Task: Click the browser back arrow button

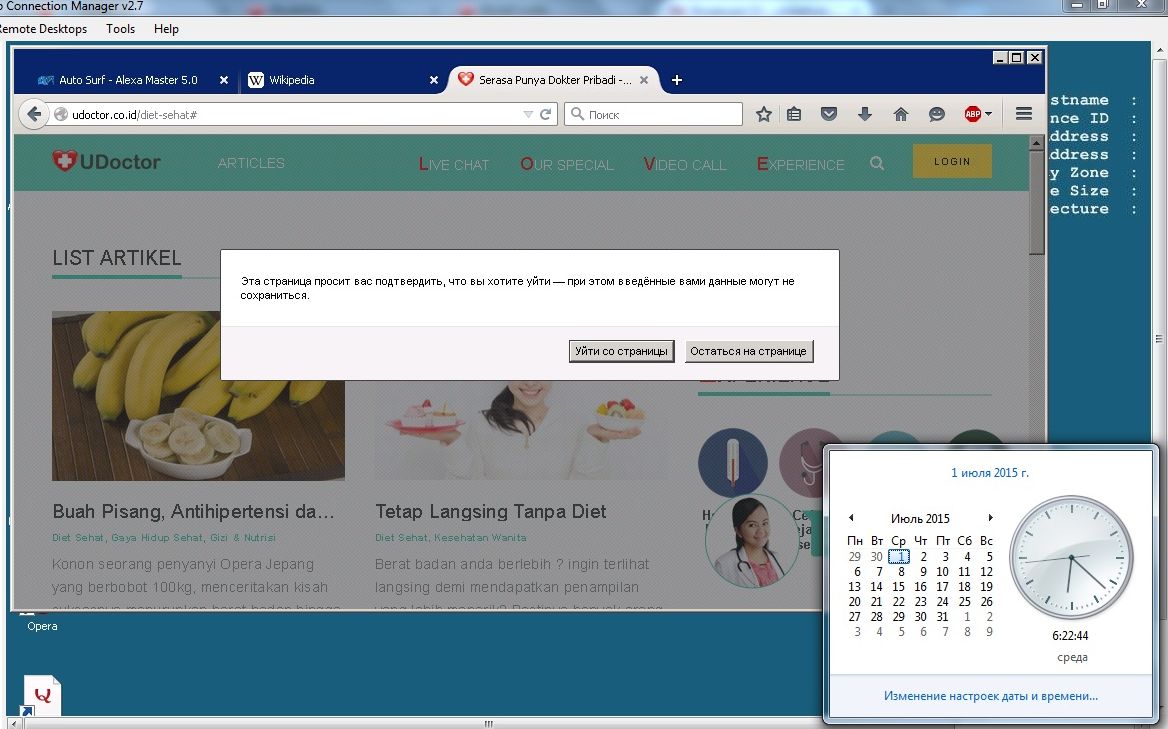Action: click(34, 114)
